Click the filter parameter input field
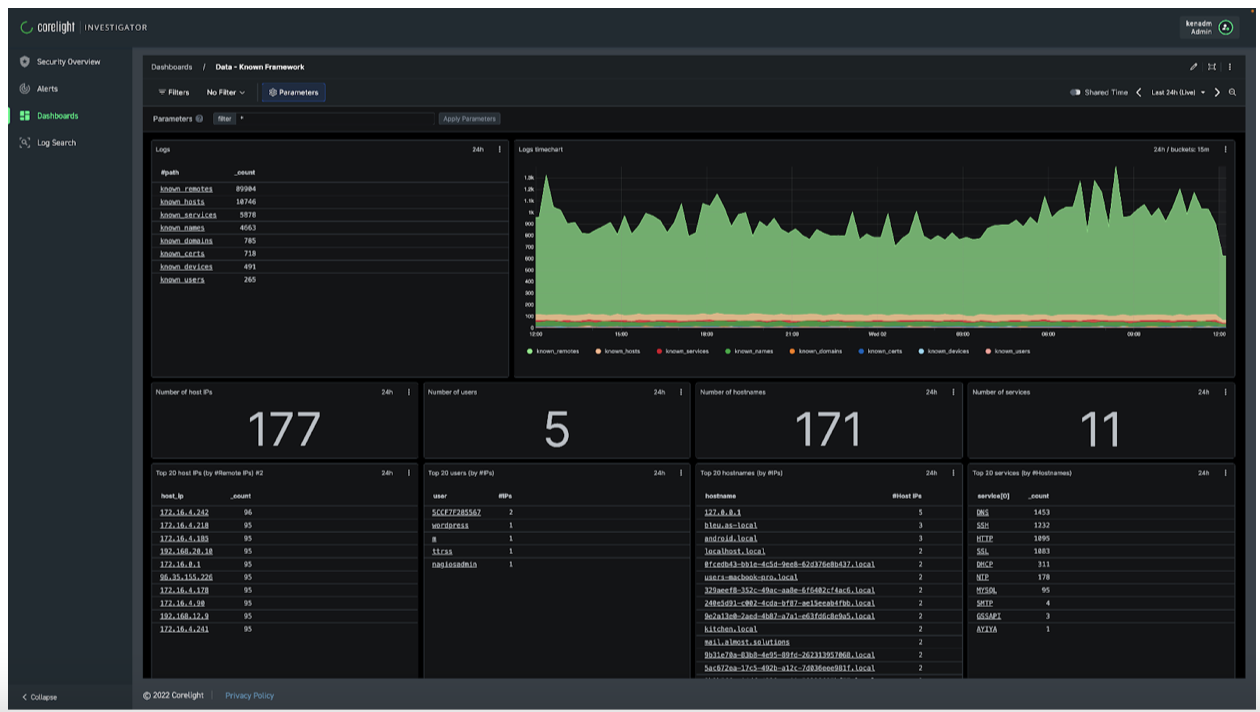Image resolution: width=1260 pixels, height=712 pixels. click(x=335, y=119)
